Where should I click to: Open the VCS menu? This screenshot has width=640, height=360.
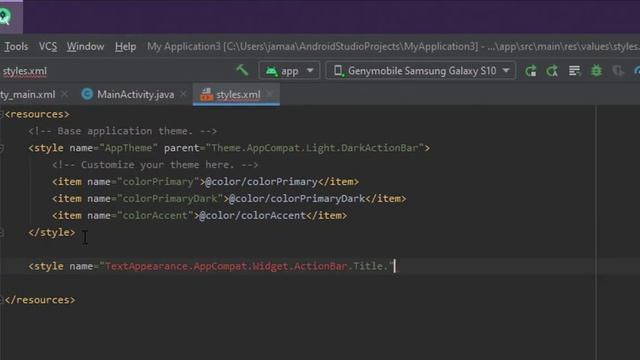click(x=48, y=47)
